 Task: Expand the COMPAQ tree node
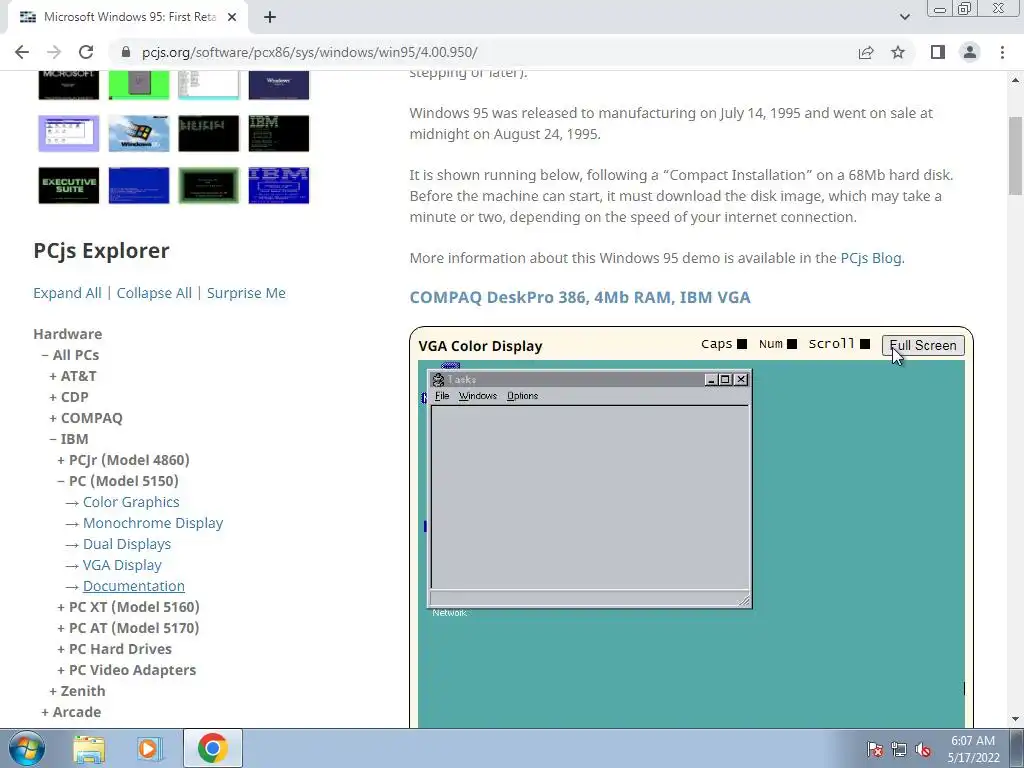point(53,418)
